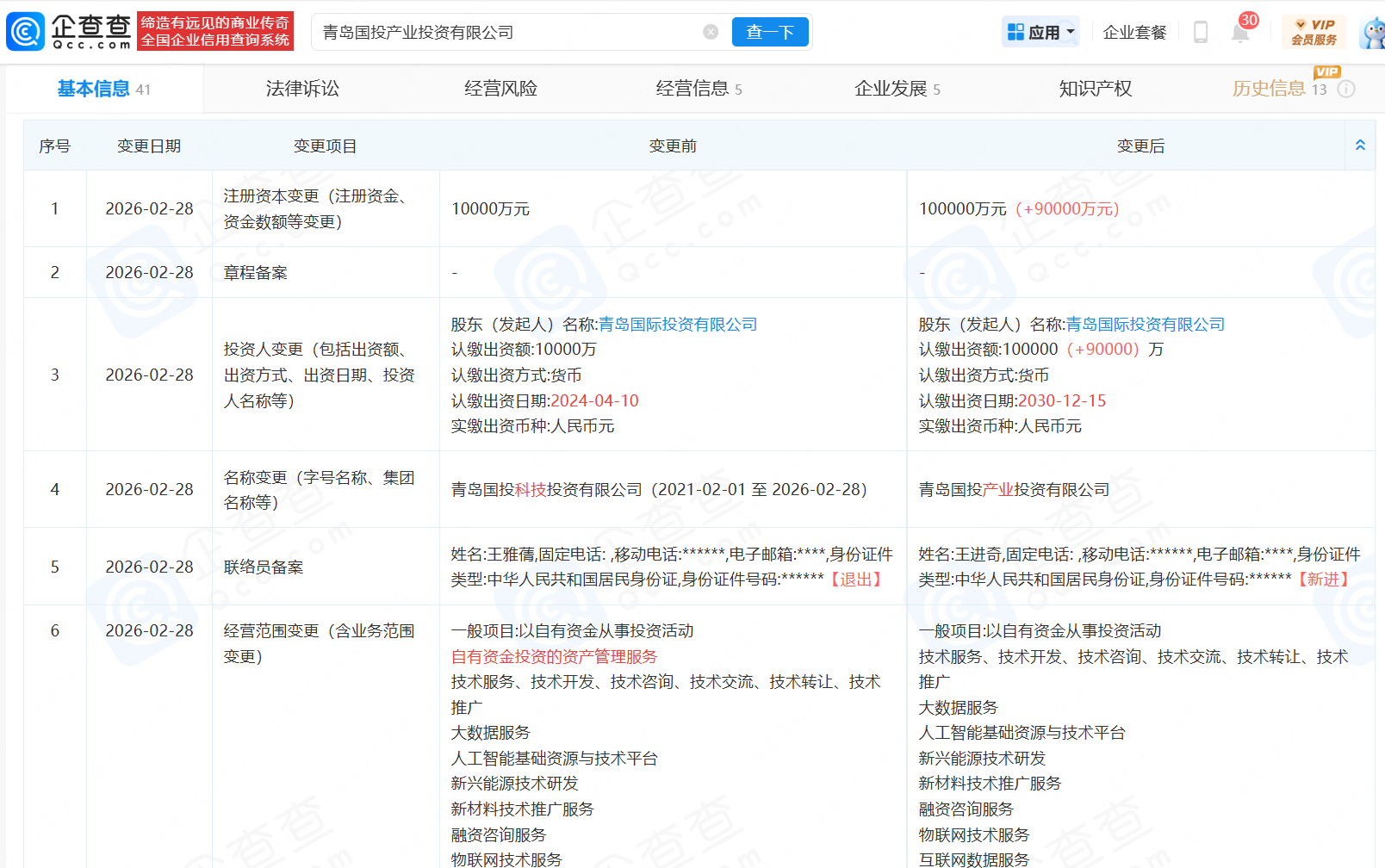1385x868 pixels.
Task: Select the 知识产权 tab
Action: pyautogui.click(x=1095, y=89)
